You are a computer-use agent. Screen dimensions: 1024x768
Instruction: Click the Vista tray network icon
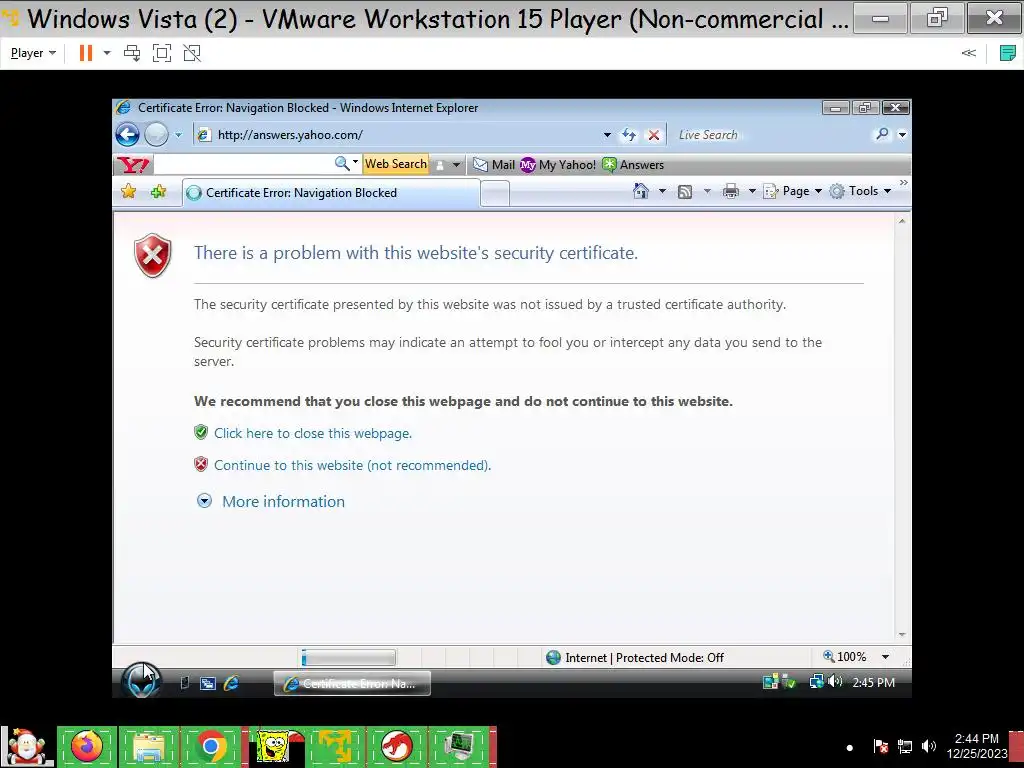coord(816,682)
